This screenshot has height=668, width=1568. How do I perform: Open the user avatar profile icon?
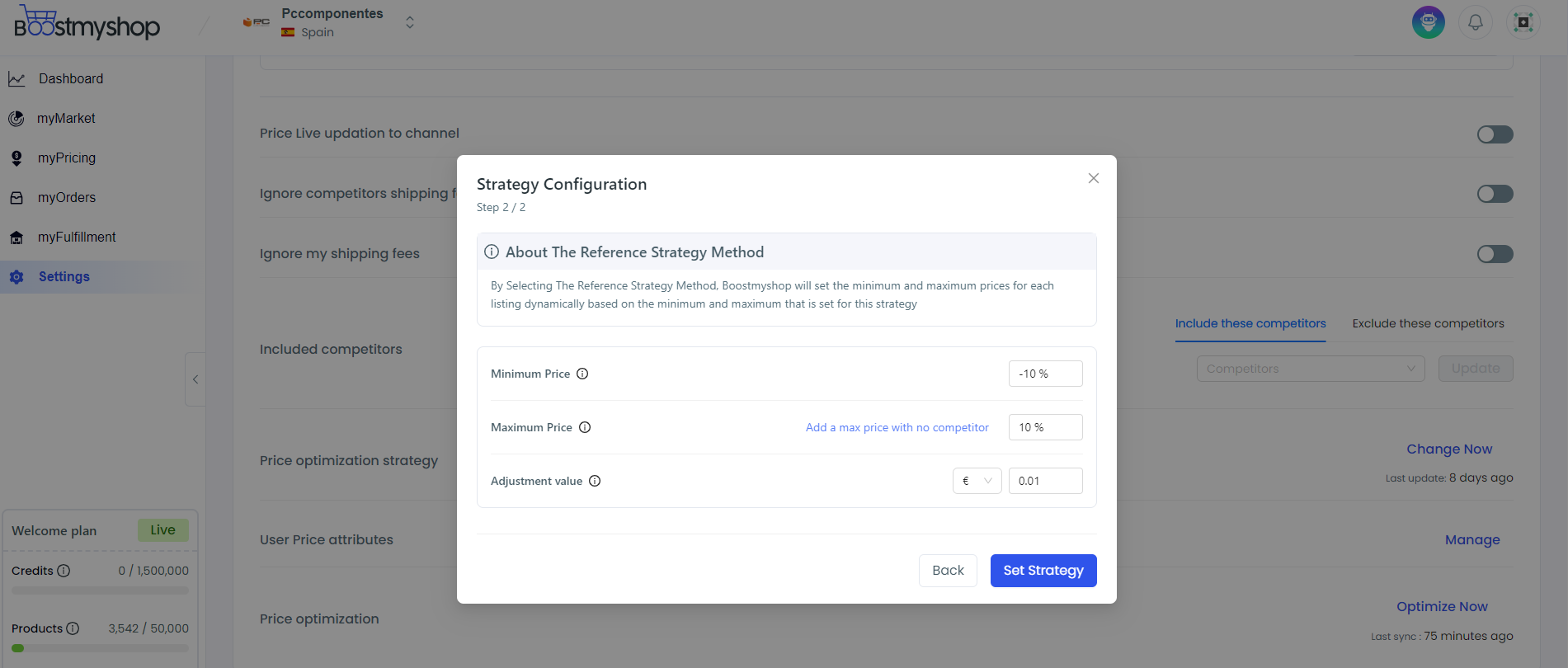point(1429,22)
